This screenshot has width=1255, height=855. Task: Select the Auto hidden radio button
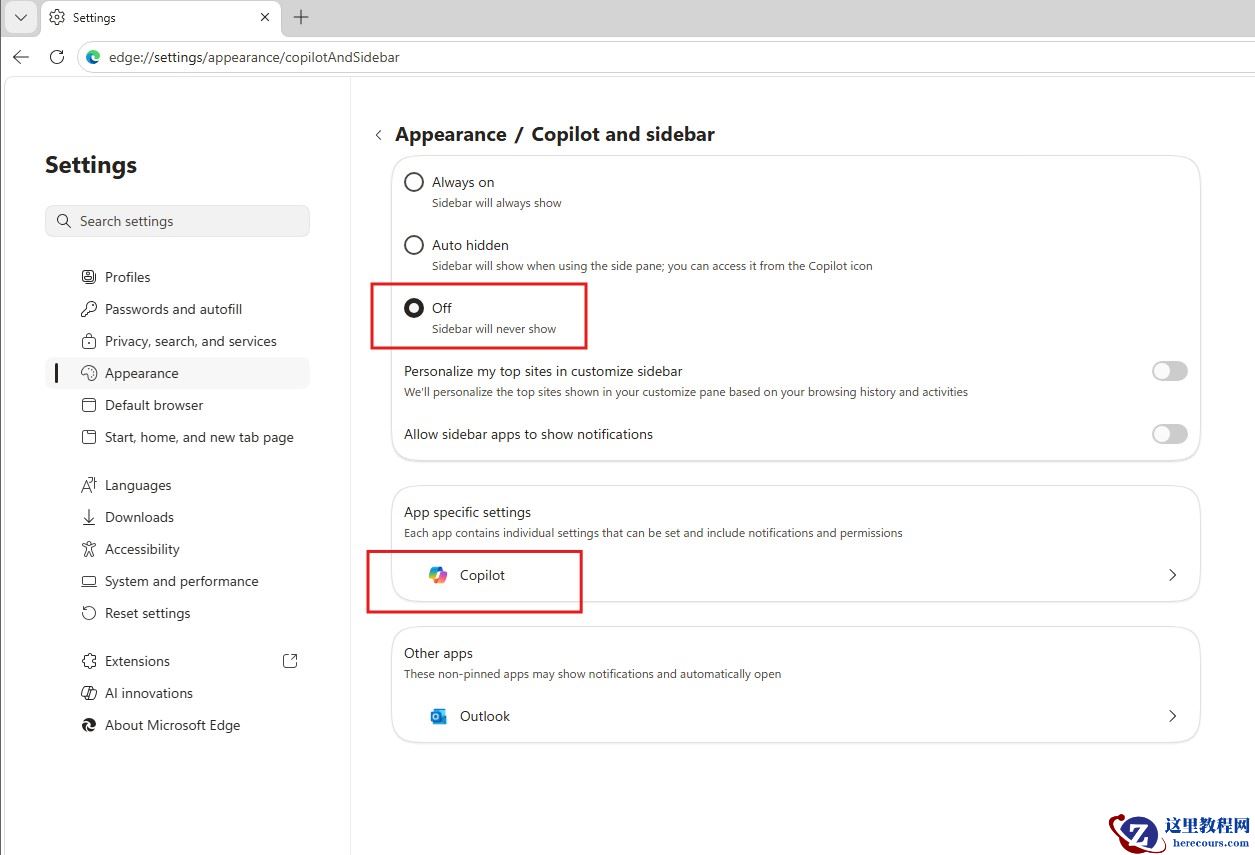(414, 245)
